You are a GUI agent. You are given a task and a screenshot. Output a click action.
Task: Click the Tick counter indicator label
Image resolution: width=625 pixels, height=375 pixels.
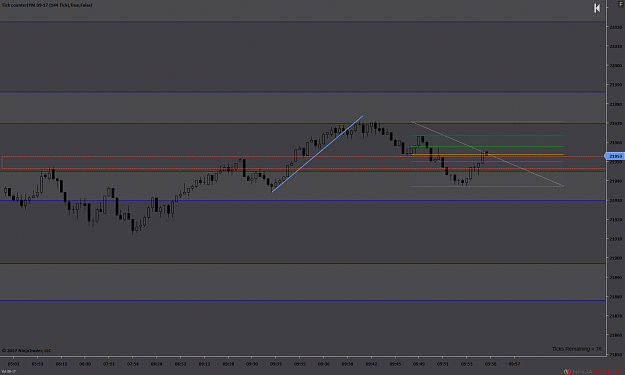(47, 5)
